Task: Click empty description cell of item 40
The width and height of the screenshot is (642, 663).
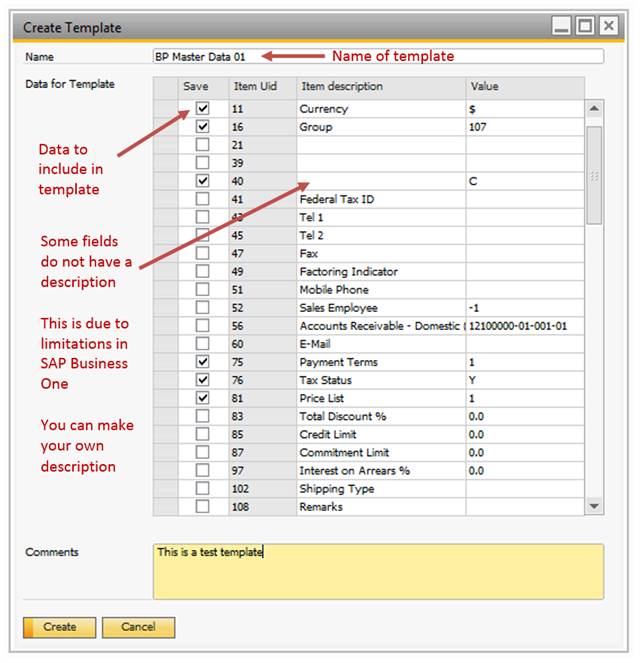Action: pyautogui.click(x=381, y=181)
